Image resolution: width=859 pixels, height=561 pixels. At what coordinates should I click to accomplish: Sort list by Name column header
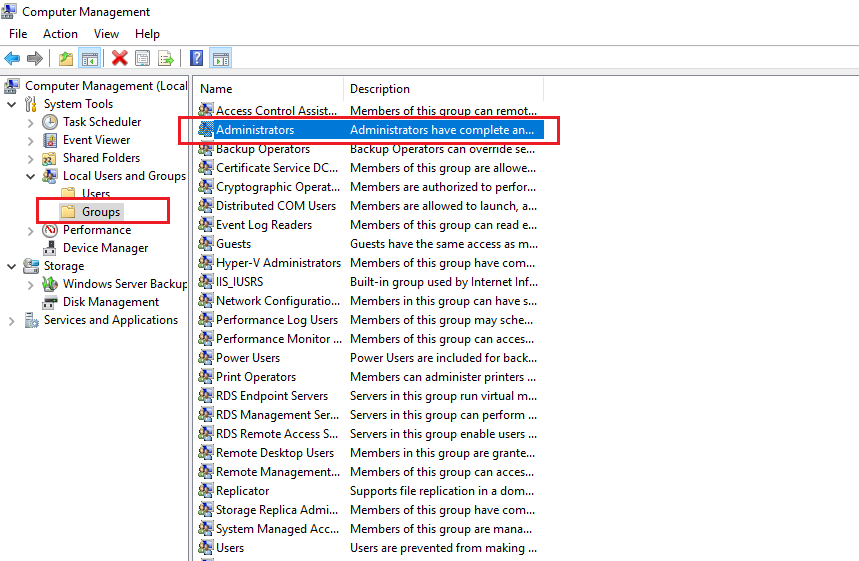point(270,89)
